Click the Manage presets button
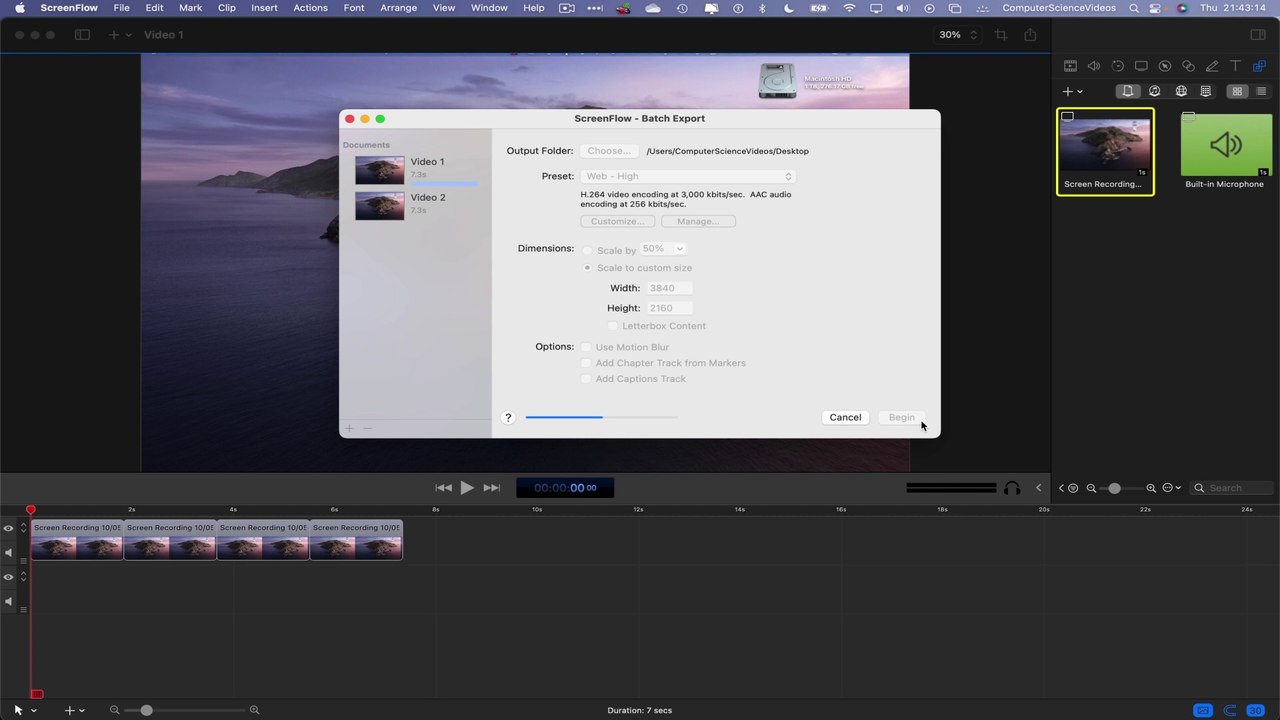Screen dimensions: 1280x720 (698, 221)
